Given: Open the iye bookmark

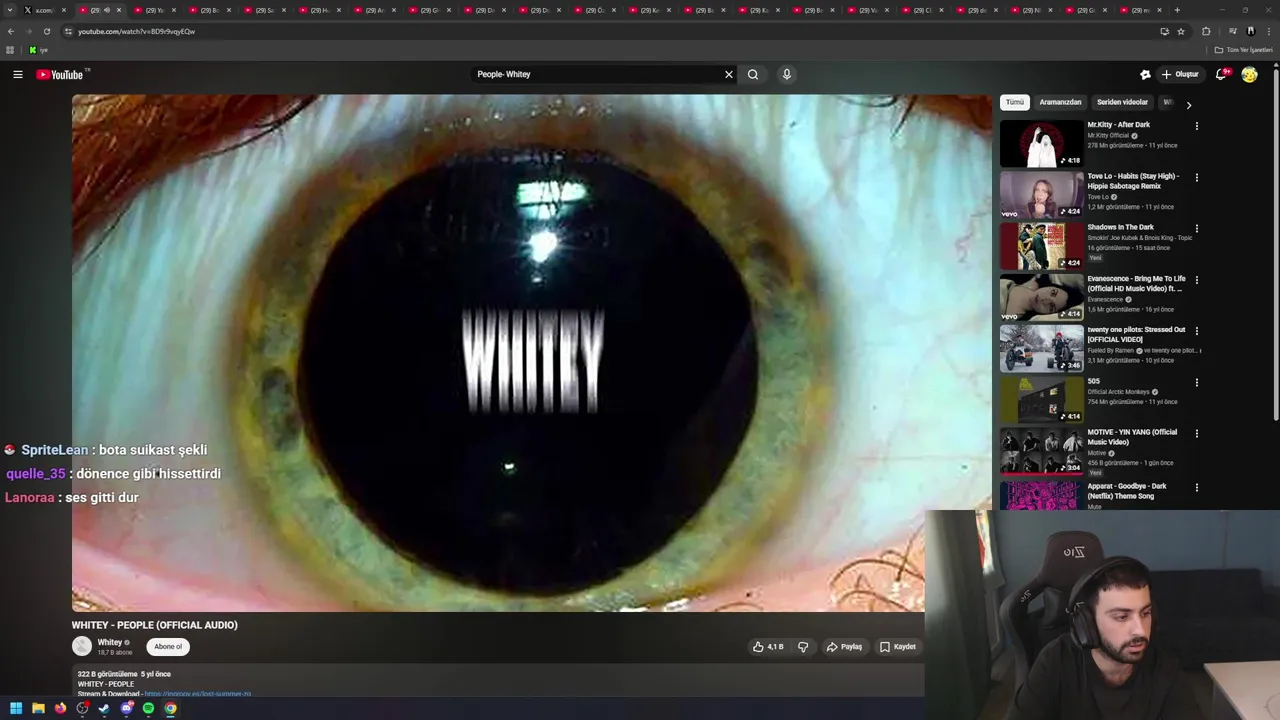Looking at the screenshot, I should [39, 50].
